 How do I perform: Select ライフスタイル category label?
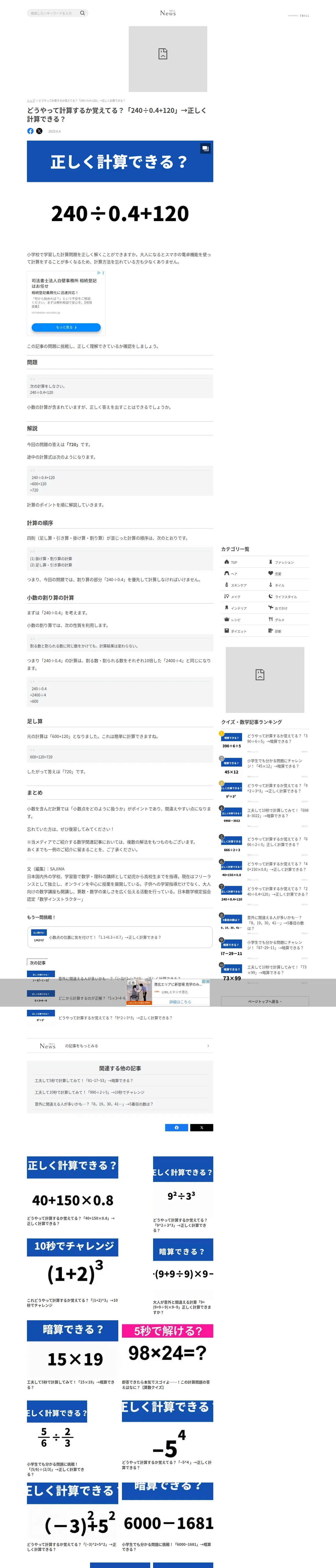coord(286,597)
